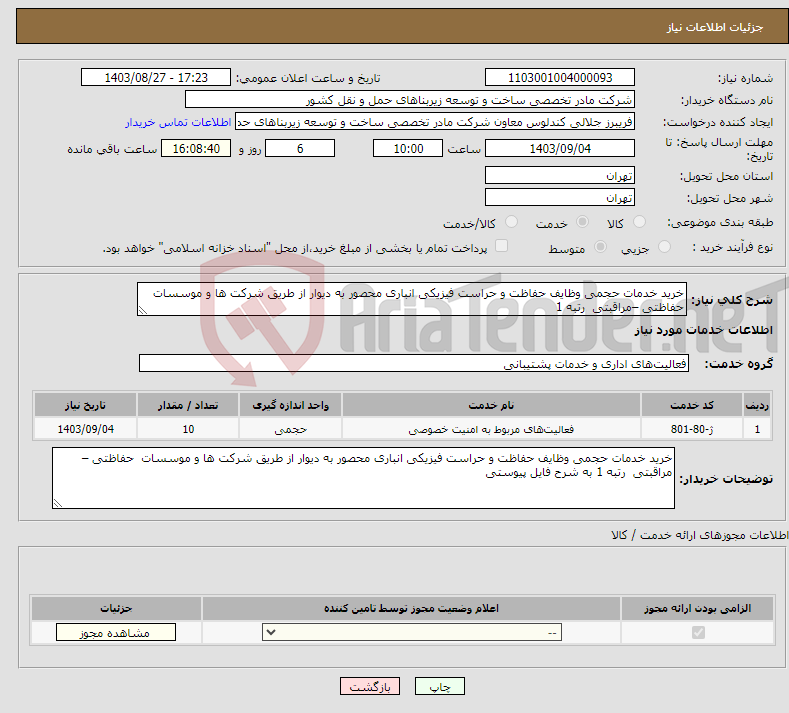Viewport: 789px width, 713px height.
Task: Click the مشاهده مجوز button
Action: [x=116, y=632]
